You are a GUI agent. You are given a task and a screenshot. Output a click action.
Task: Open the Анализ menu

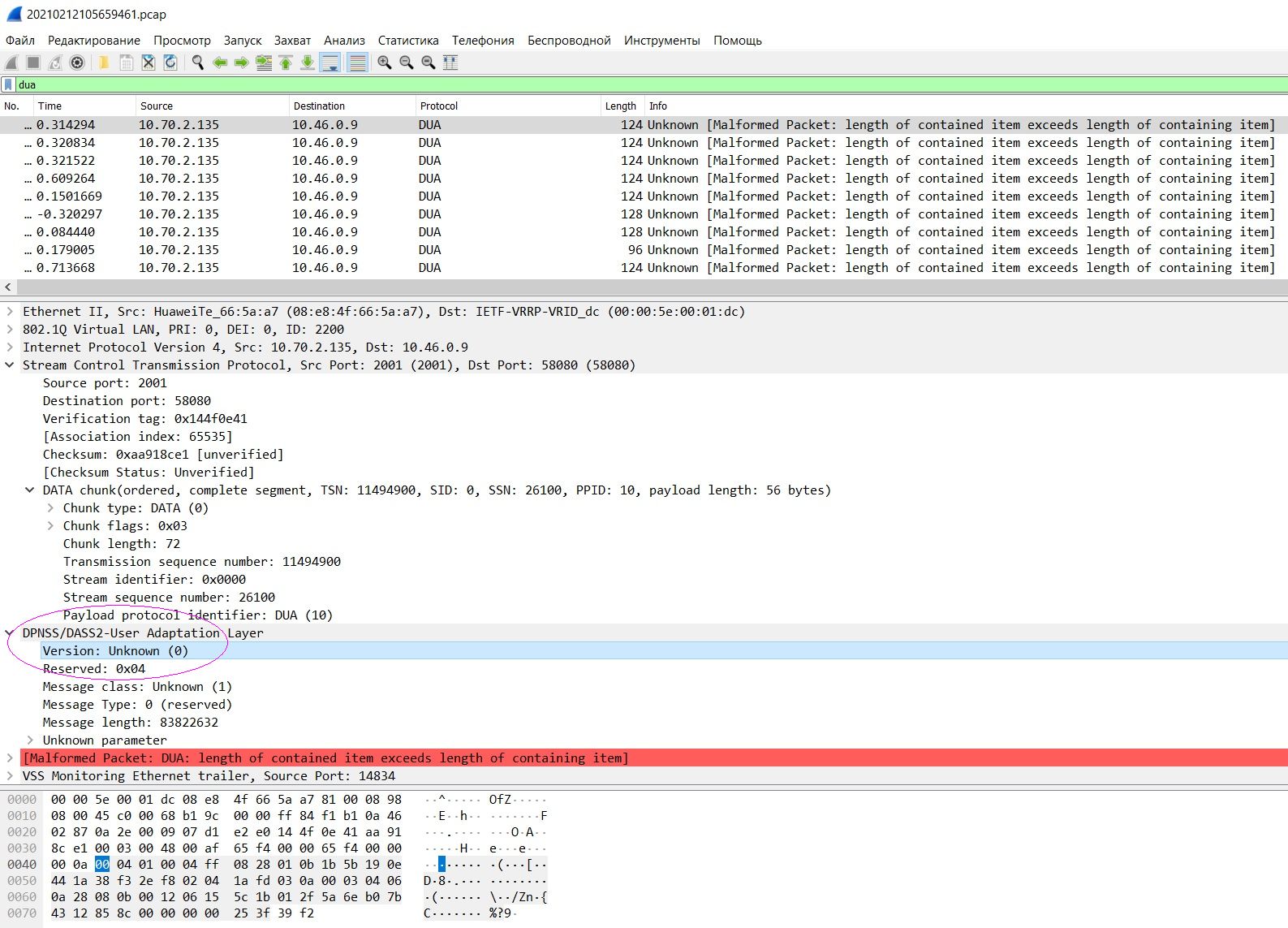click(x=344, y=40)
